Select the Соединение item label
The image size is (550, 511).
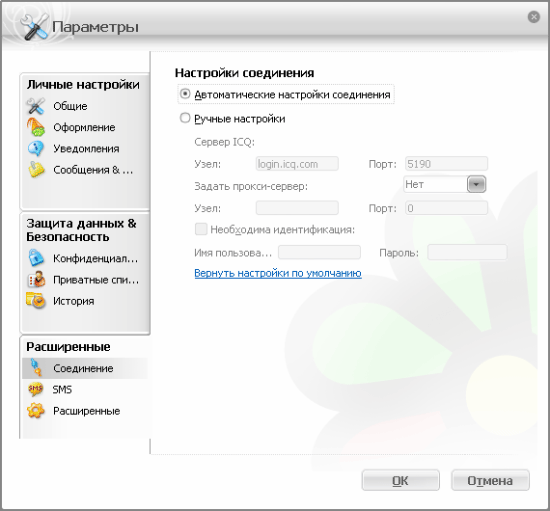[83, 368]
